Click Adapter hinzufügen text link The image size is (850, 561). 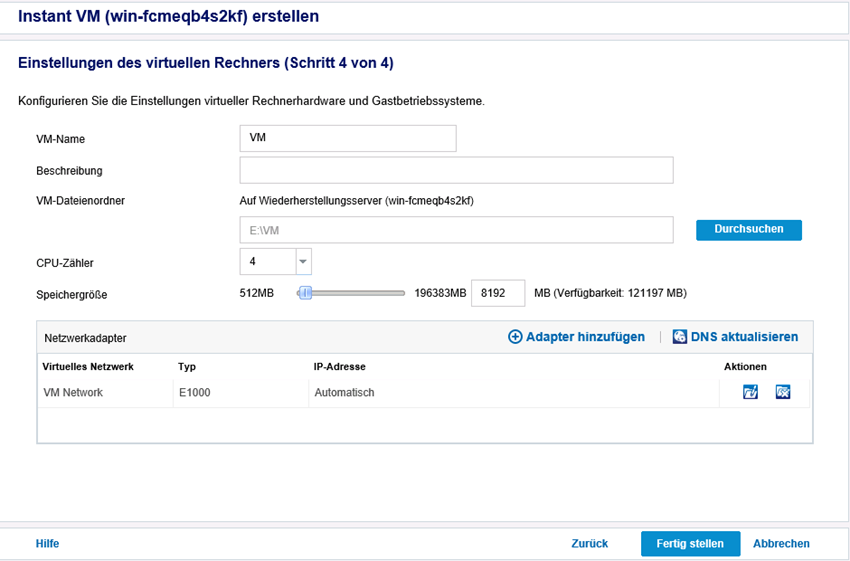coord(585,337)
